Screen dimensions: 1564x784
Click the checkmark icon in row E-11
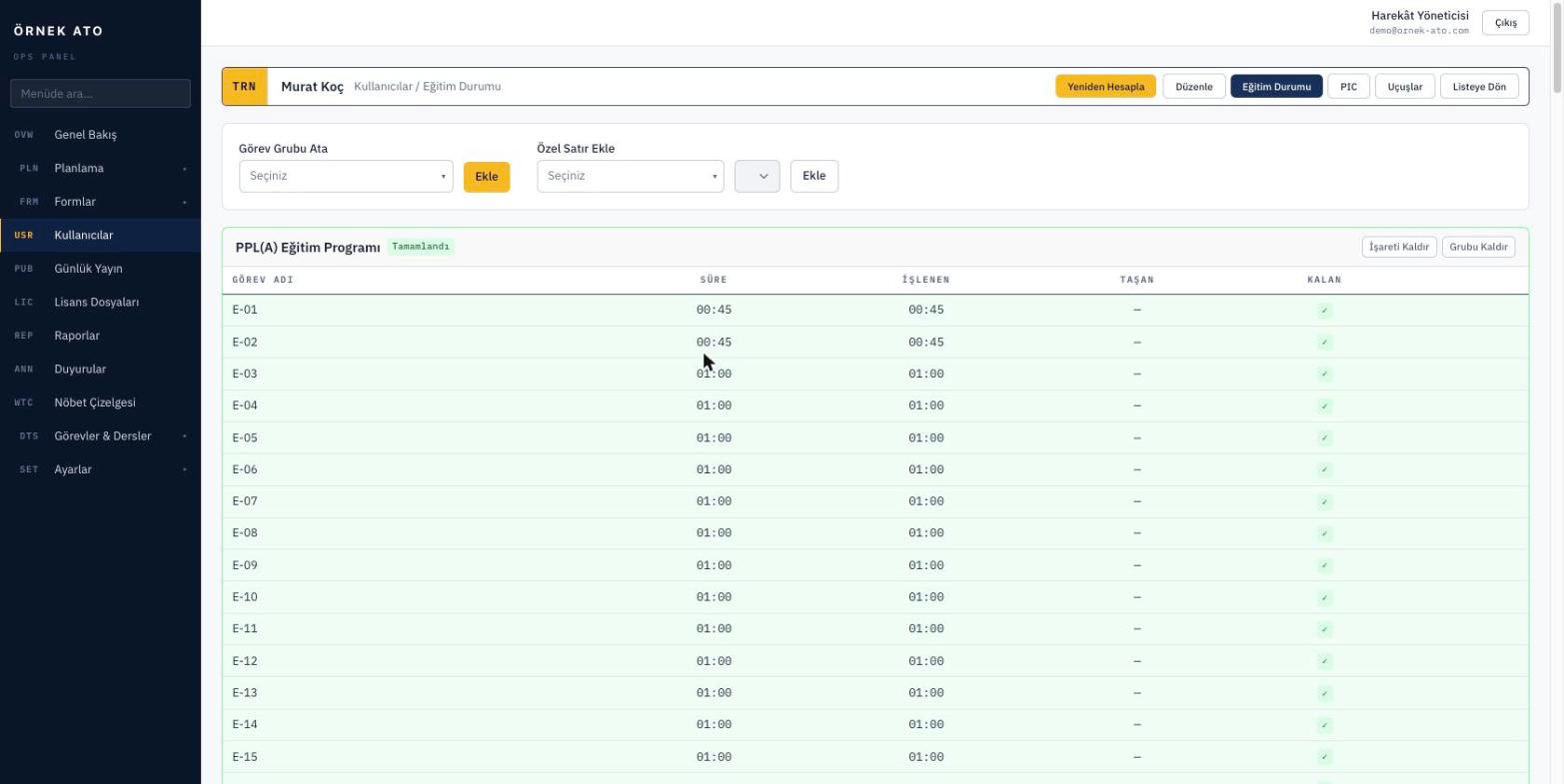pos(1324,630)
